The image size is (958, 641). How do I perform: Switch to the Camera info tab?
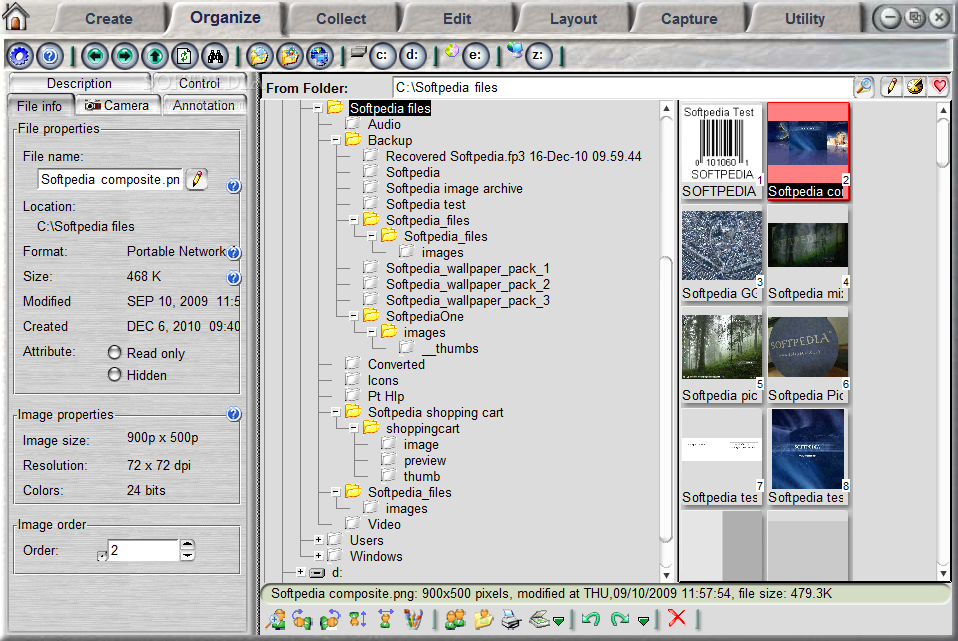[118, 106]
